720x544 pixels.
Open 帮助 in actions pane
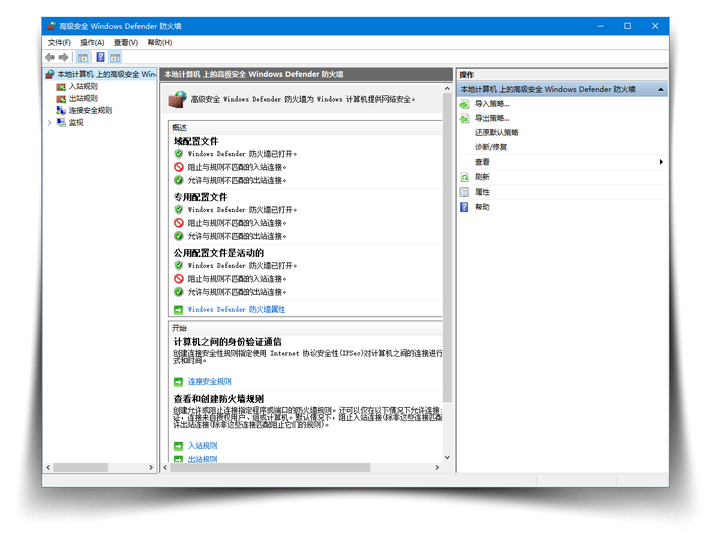coord(482,207)
